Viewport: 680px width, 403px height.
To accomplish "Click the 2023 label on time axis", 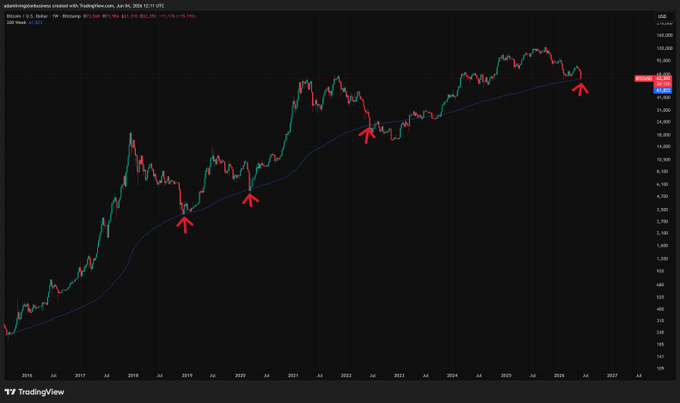I will coord(399,376).
